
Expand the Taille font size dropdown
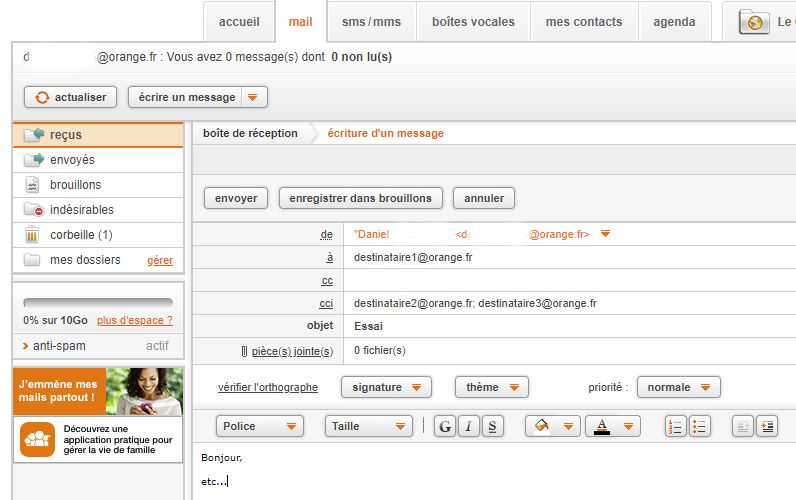pyautogui.click(x=369, y=426)
